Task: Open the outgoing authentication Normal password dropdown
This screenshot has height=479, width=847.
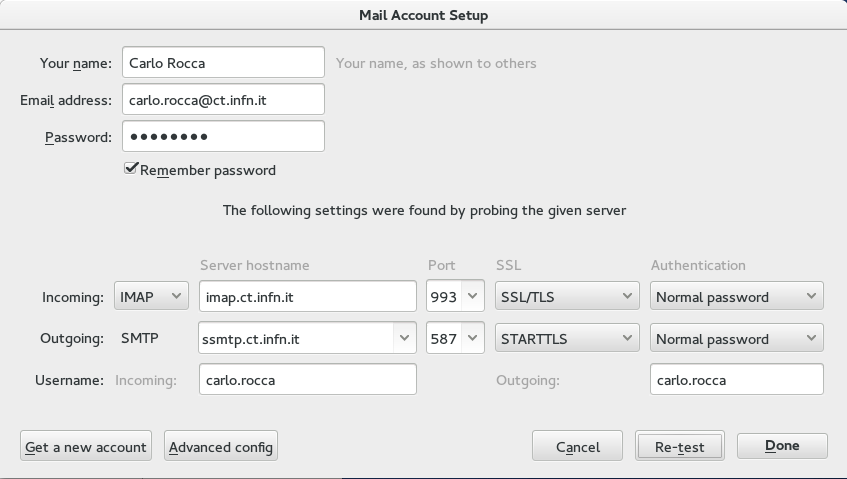Action: pyautogui.click(x=737, y=338)
